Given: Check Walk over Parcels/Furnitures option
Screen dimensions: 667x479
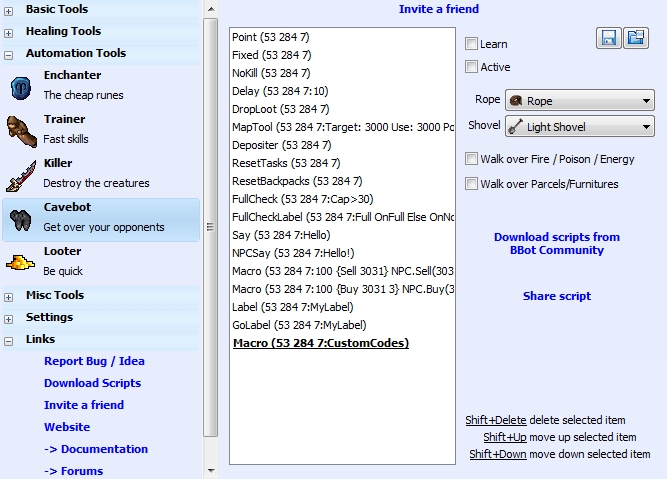Looking at the screenshot, I should pos(472,184).
